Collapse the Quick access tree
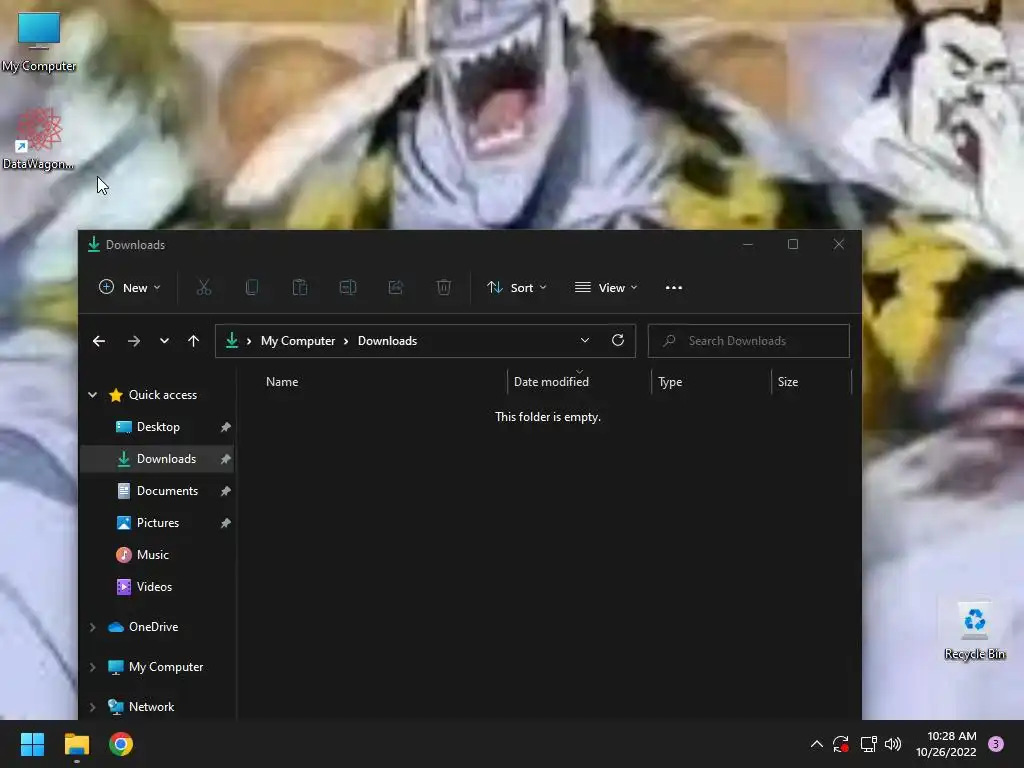The height and width of the screenshot is (768, 1024). click(93, 394)
